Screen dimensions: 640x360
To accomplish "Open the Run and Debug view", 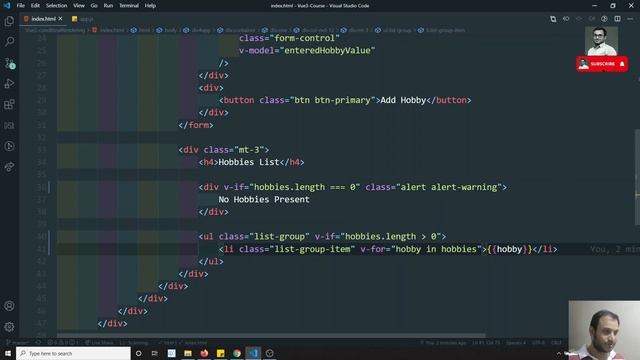I will click(x=9, y=84).
